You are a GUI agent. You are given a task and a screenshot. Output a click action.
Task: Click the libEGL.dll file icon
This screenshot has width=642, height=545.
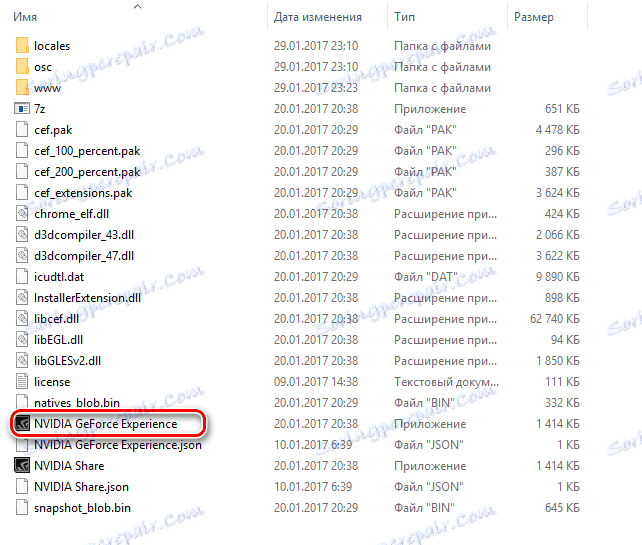pos(22,339)
